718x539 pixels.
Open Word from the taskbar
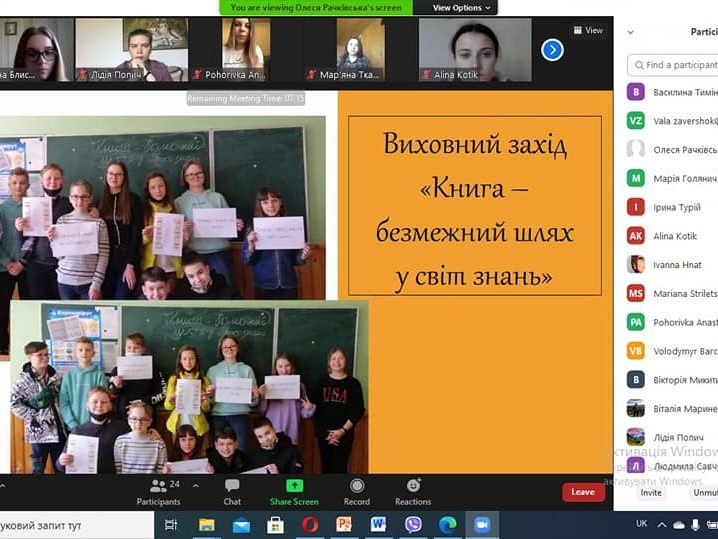(x=378, y=525)
